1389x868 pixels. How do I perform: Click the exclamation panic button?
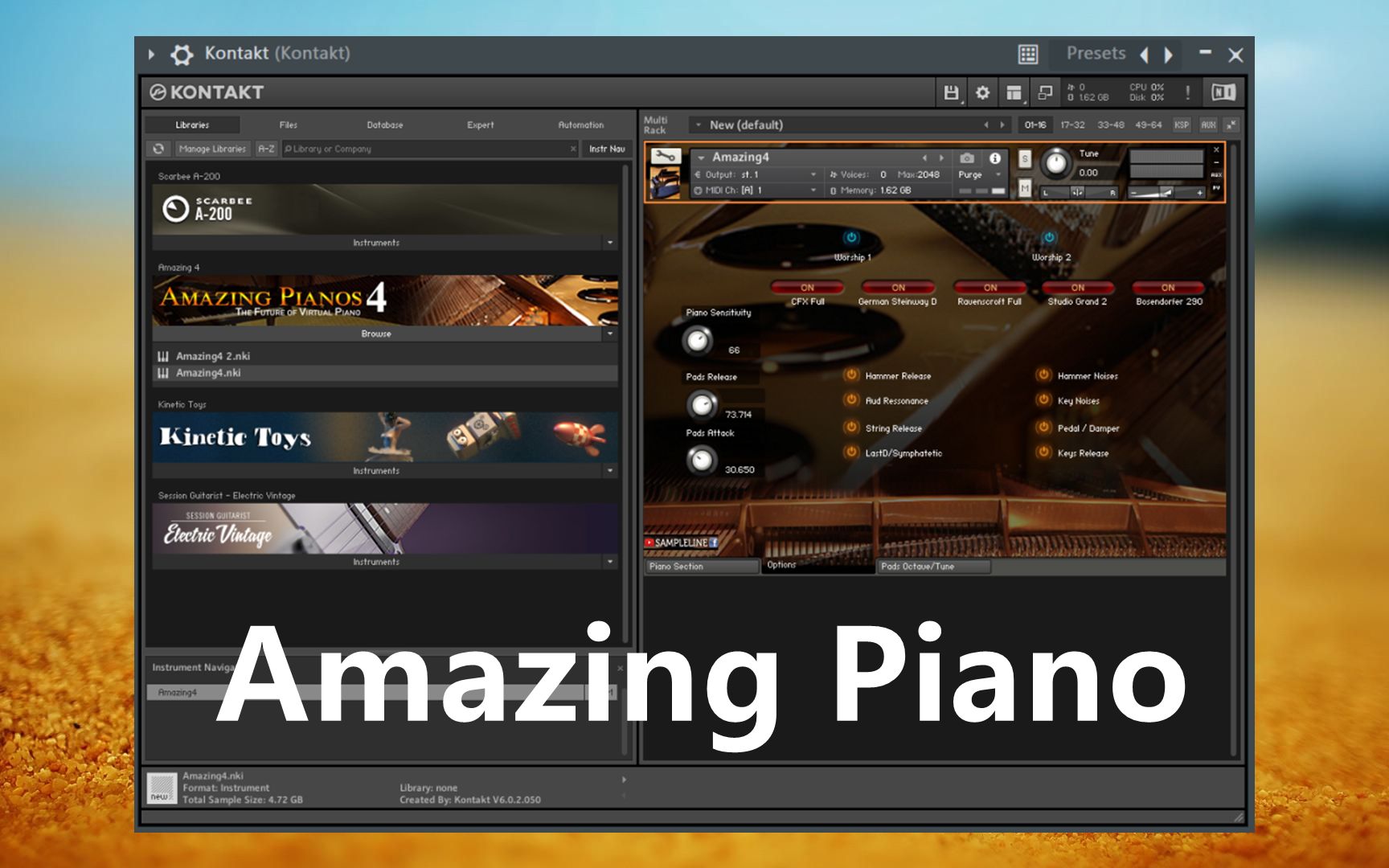click(1187, 93)
